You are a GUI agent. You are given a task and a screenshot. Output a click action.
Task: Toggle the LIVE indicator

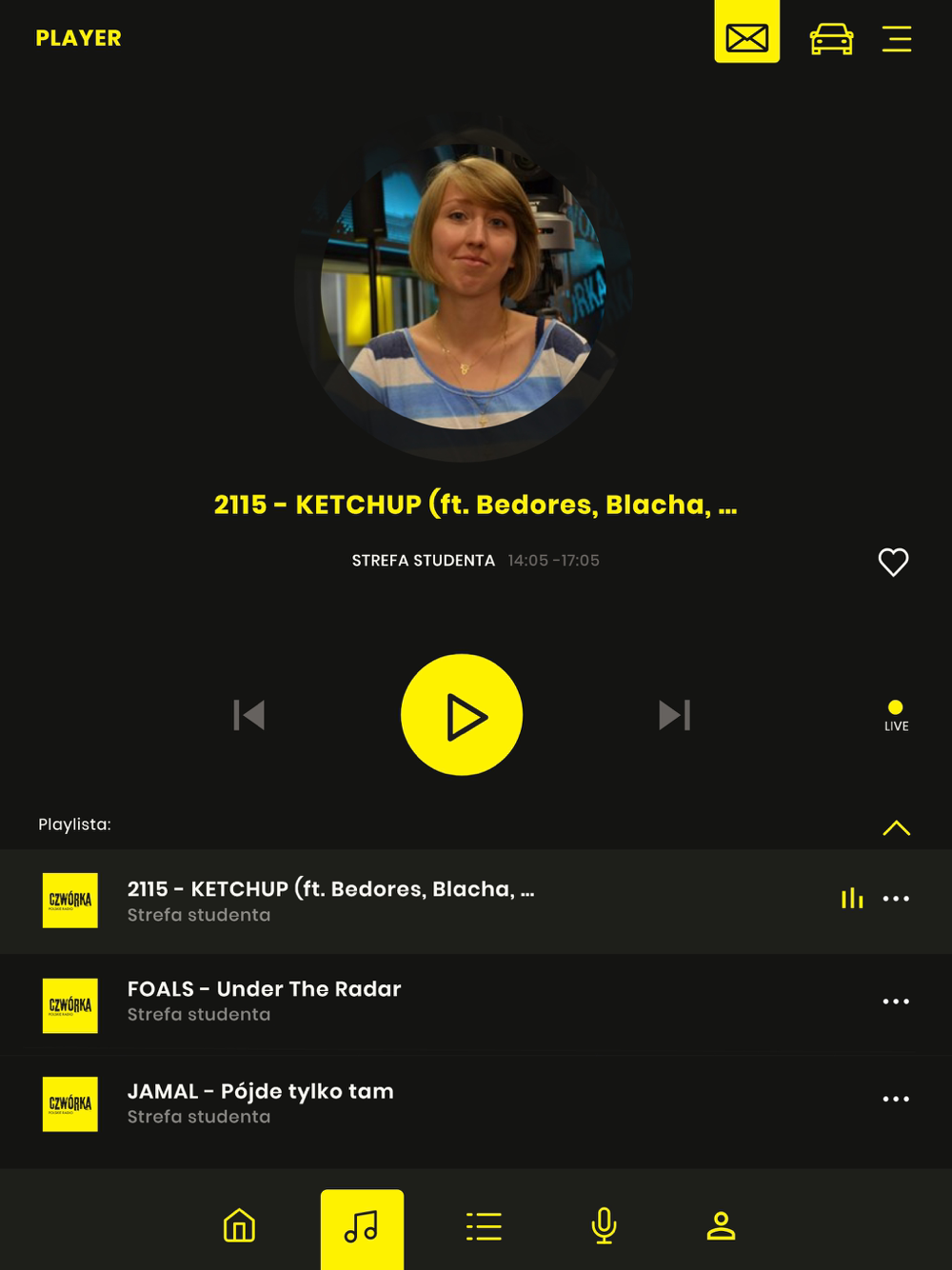(x=896, y=716)
